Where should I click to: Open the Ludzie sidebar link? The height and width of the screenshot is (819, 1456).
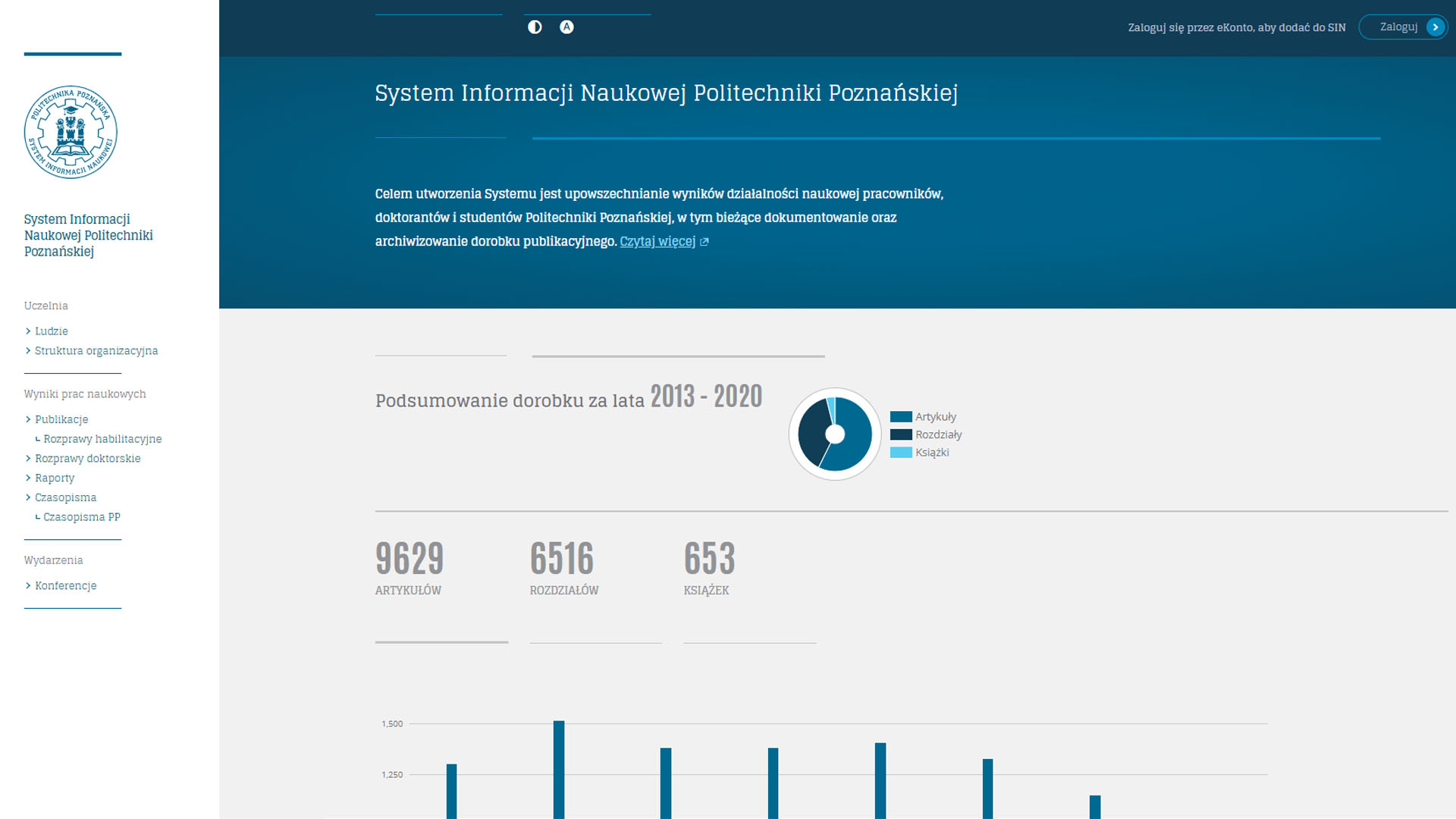click(x=52, y=331)
